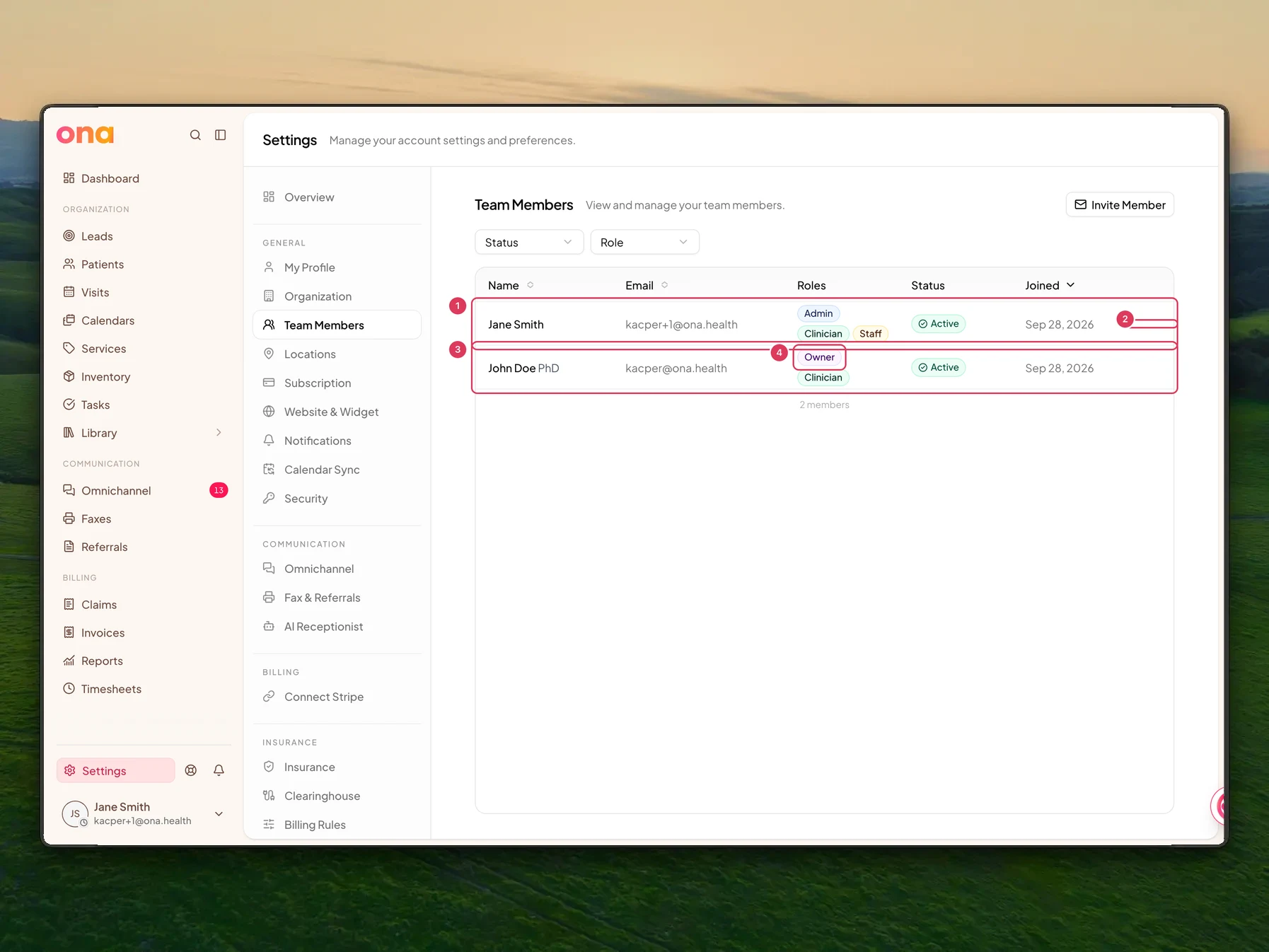This screenshot has width=1269, height=952.
Task: Click the kacper@ona.health email cell
Action: (676, 368)
